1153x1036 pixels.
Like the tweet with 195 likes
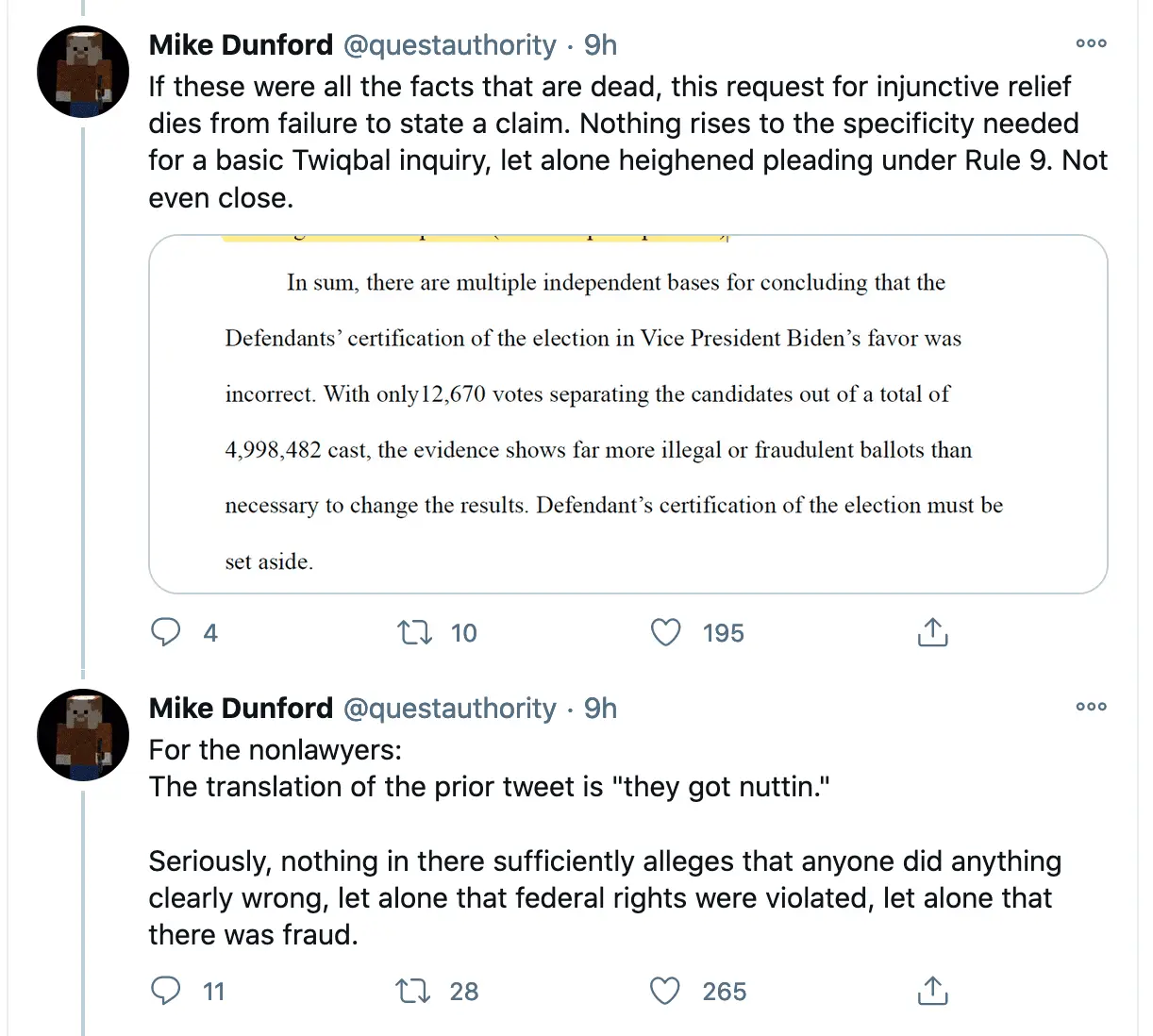pyautogui.click(x=666, y=632)
